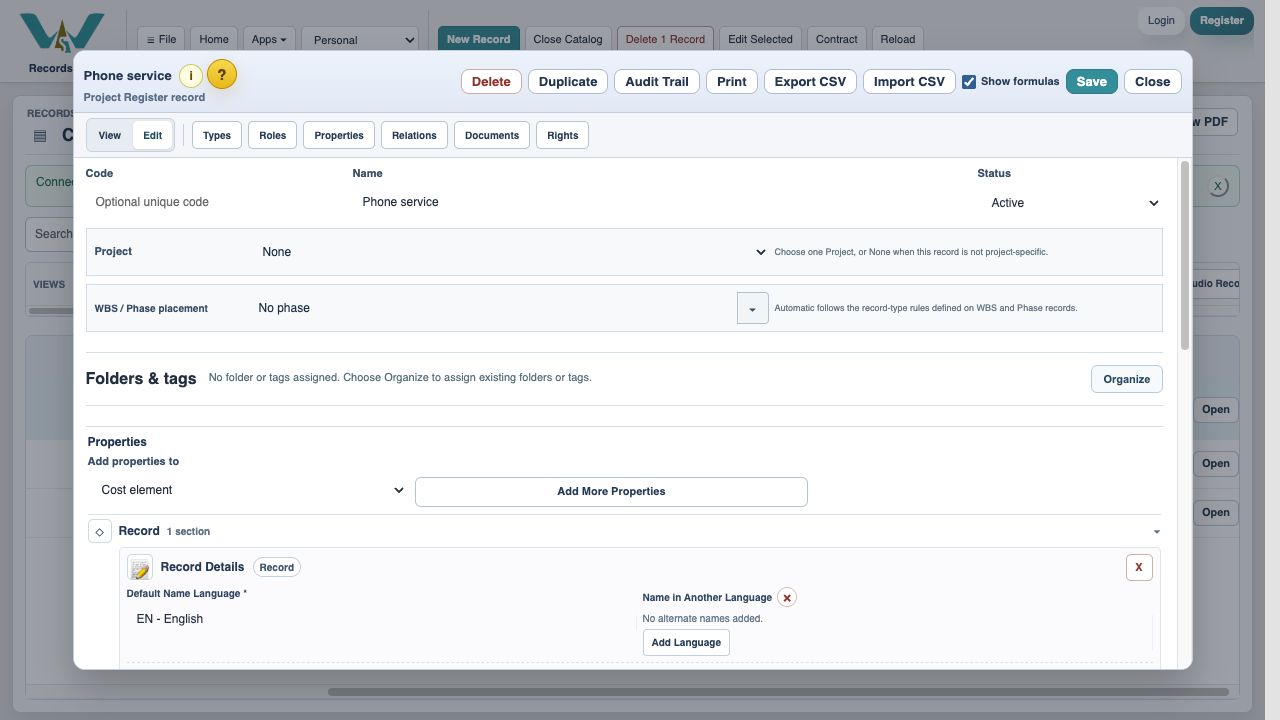
Task: Open the WBS / Phase placement dropdown arrow
Action: 753,308
